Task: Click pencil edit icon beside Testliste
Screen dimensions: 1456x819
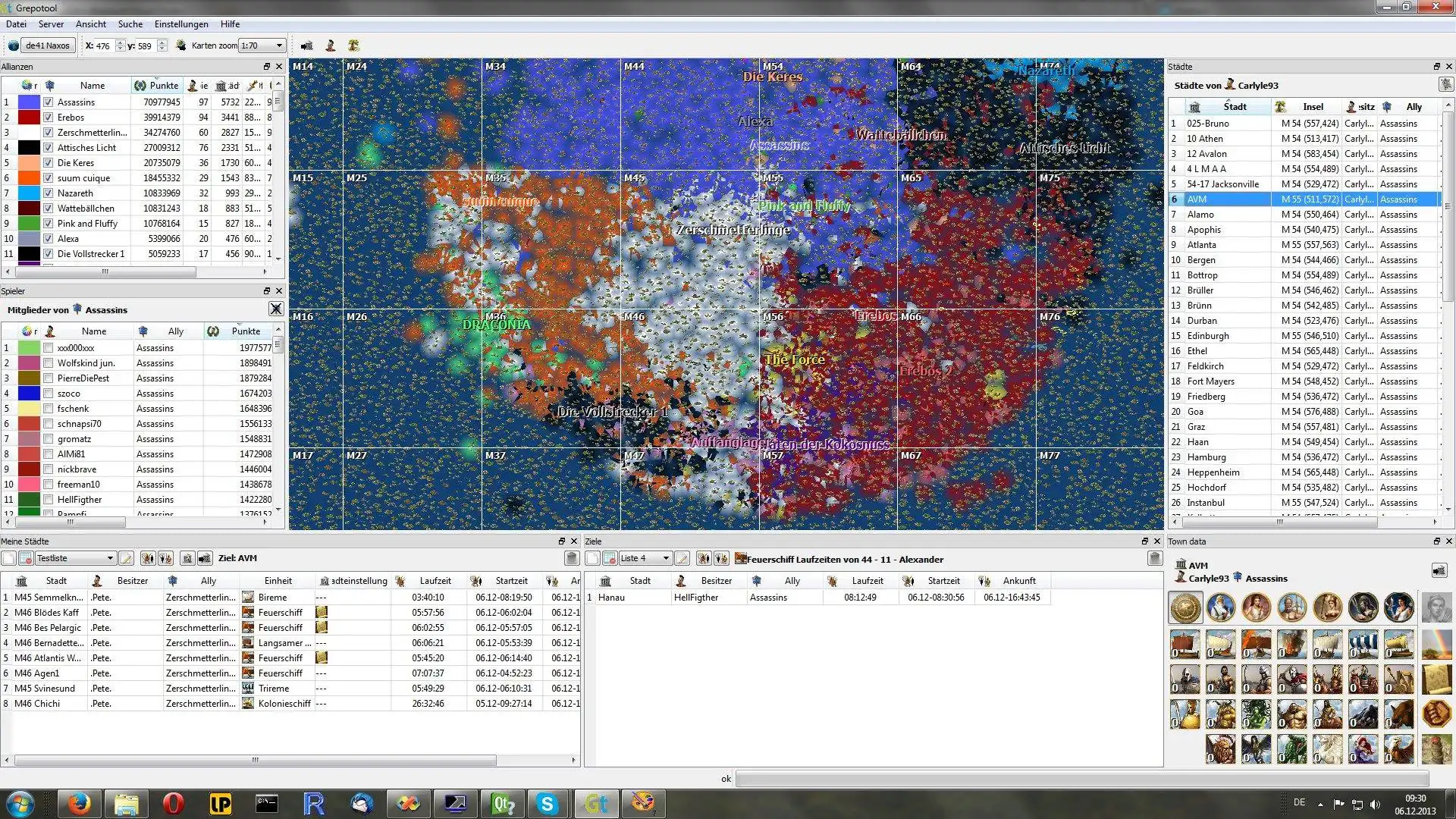Action: pos(126,558)
